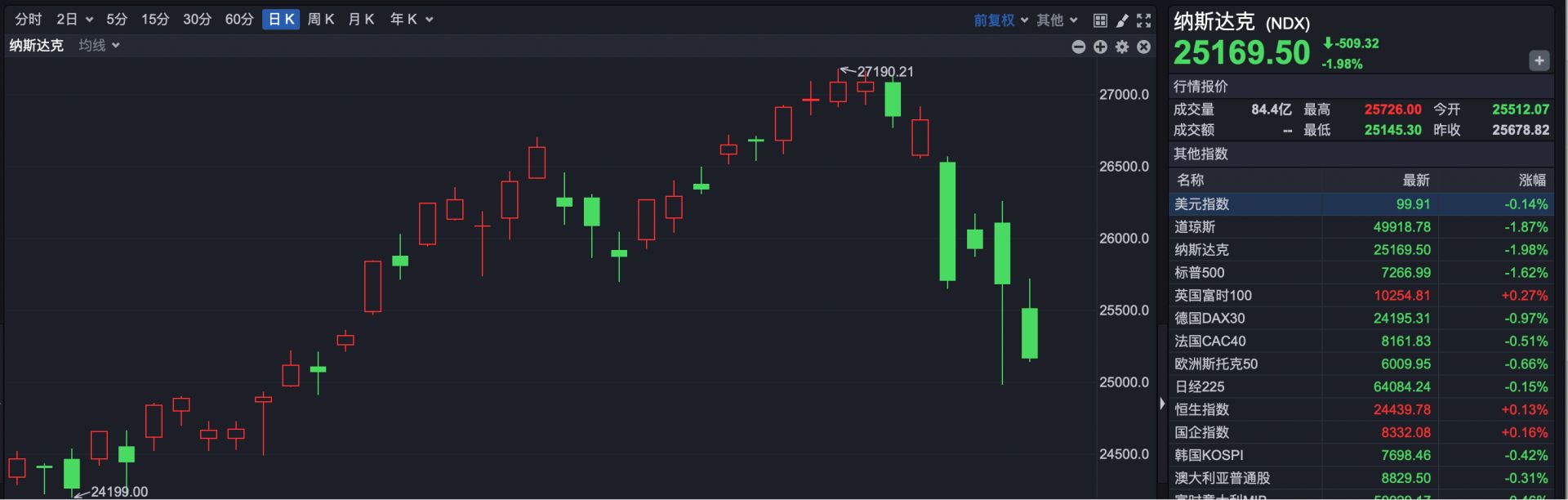Select the 德国DAX30 index row
The height and width of the screenshot is (500, 1568).
tap(1361, 319)
